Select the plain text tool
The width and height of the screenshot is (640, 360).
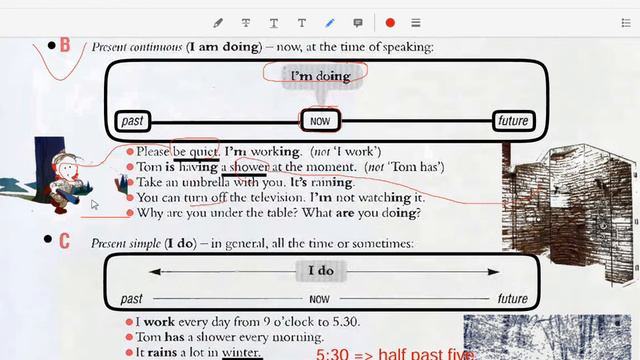click(x=302, y=23)
